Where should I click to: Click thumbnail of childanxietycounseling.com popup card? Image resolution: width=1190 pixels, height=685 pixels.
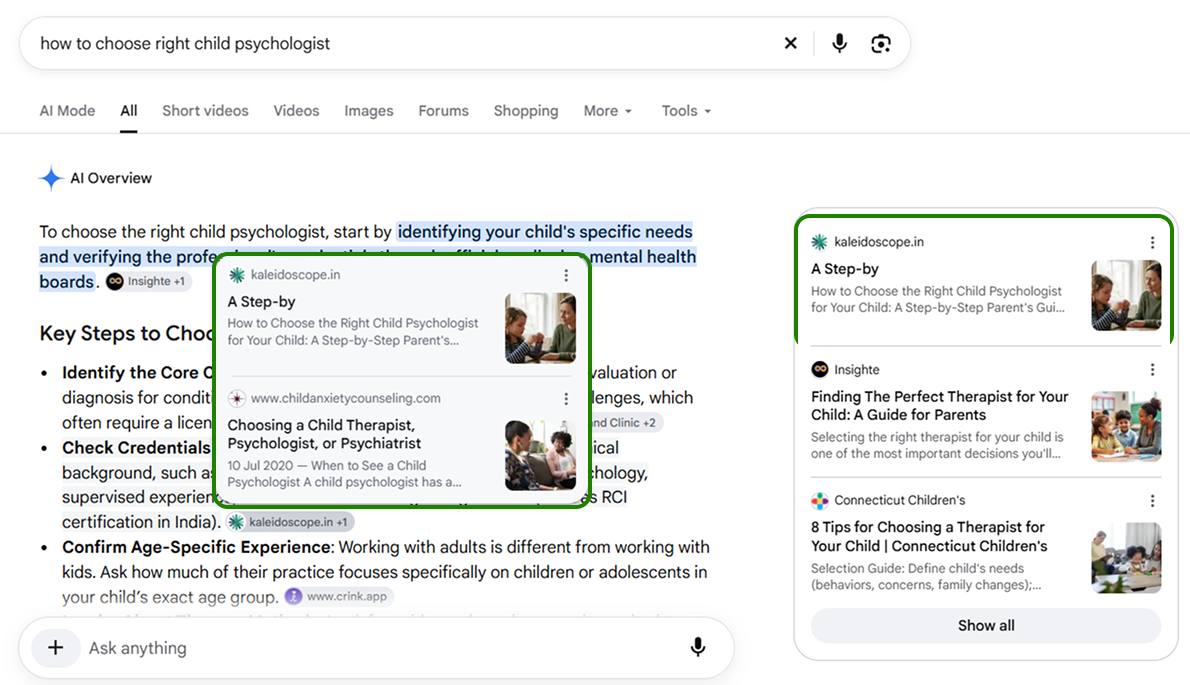tap(540, 455)
